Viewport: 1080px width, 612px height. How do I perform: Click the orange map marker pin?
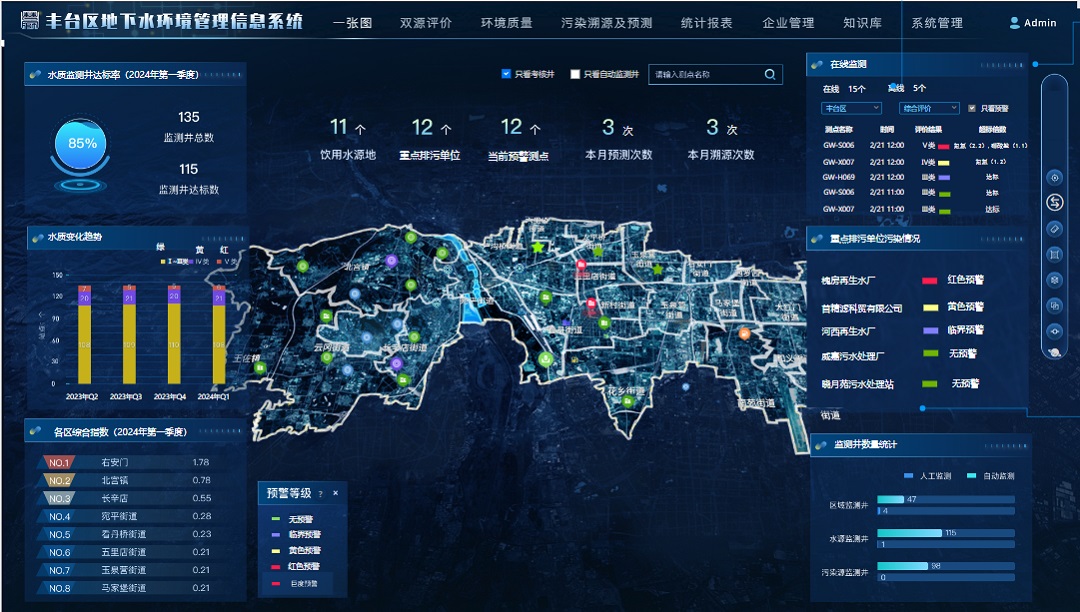tap(743, 333)
